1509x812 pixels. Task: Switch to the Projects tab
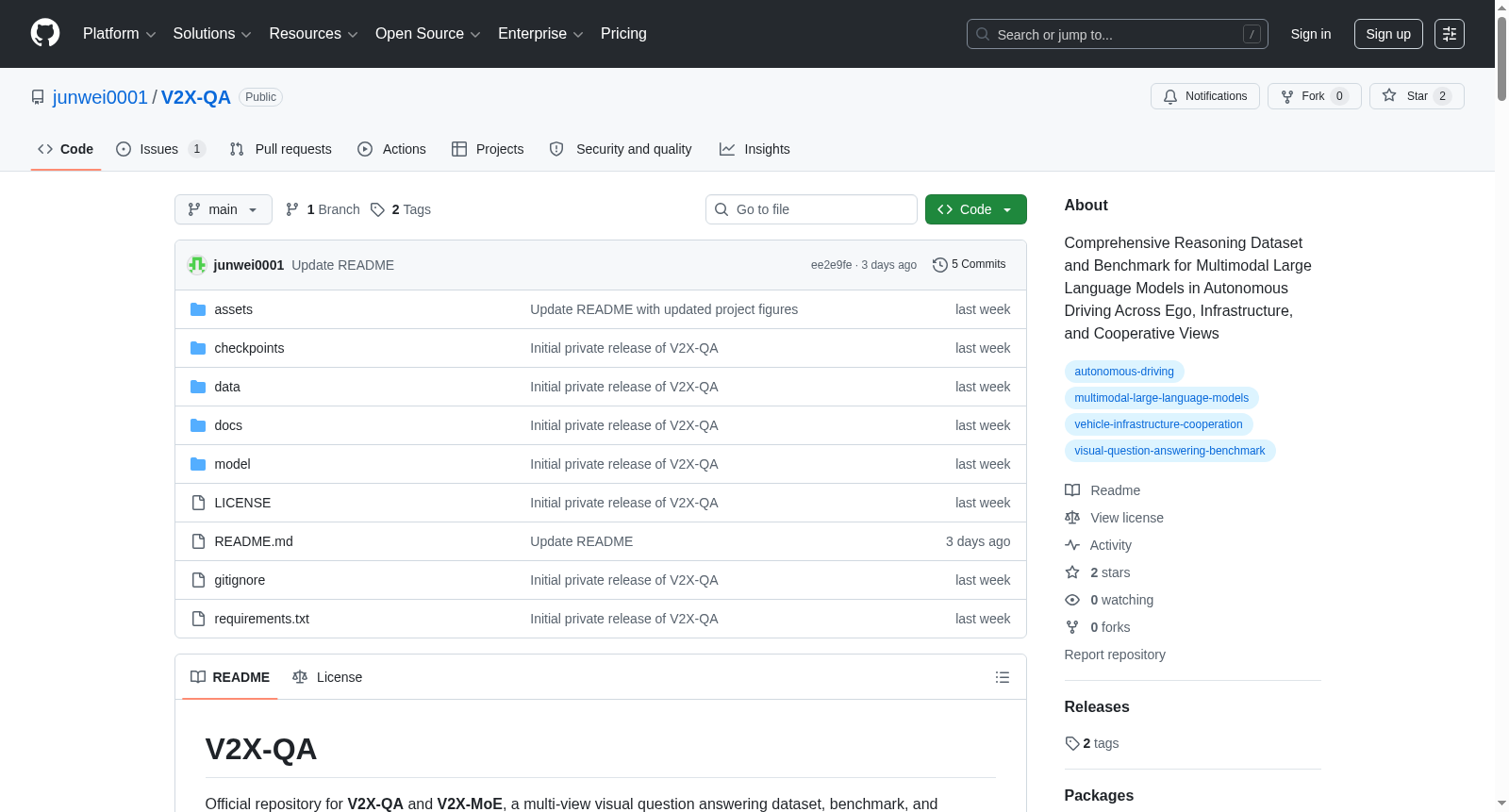coord(488,149)
